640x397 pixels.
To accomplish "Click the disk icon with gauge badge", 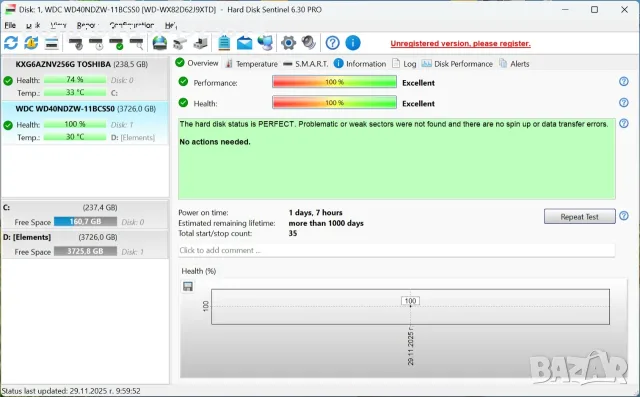I will 76,43.
